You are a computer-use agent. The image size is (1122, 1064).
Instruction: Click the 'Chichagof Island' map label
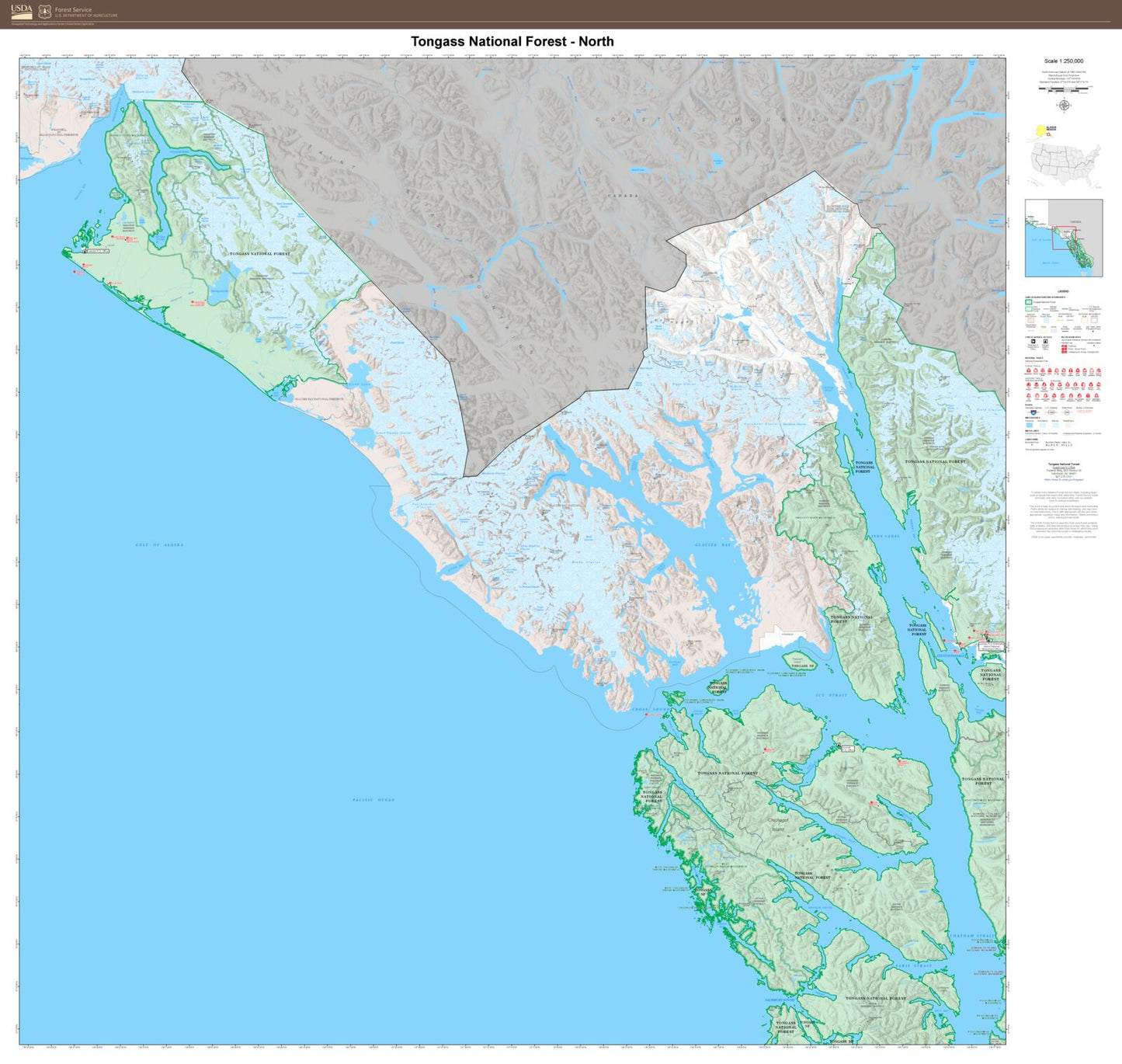(778, 824)
